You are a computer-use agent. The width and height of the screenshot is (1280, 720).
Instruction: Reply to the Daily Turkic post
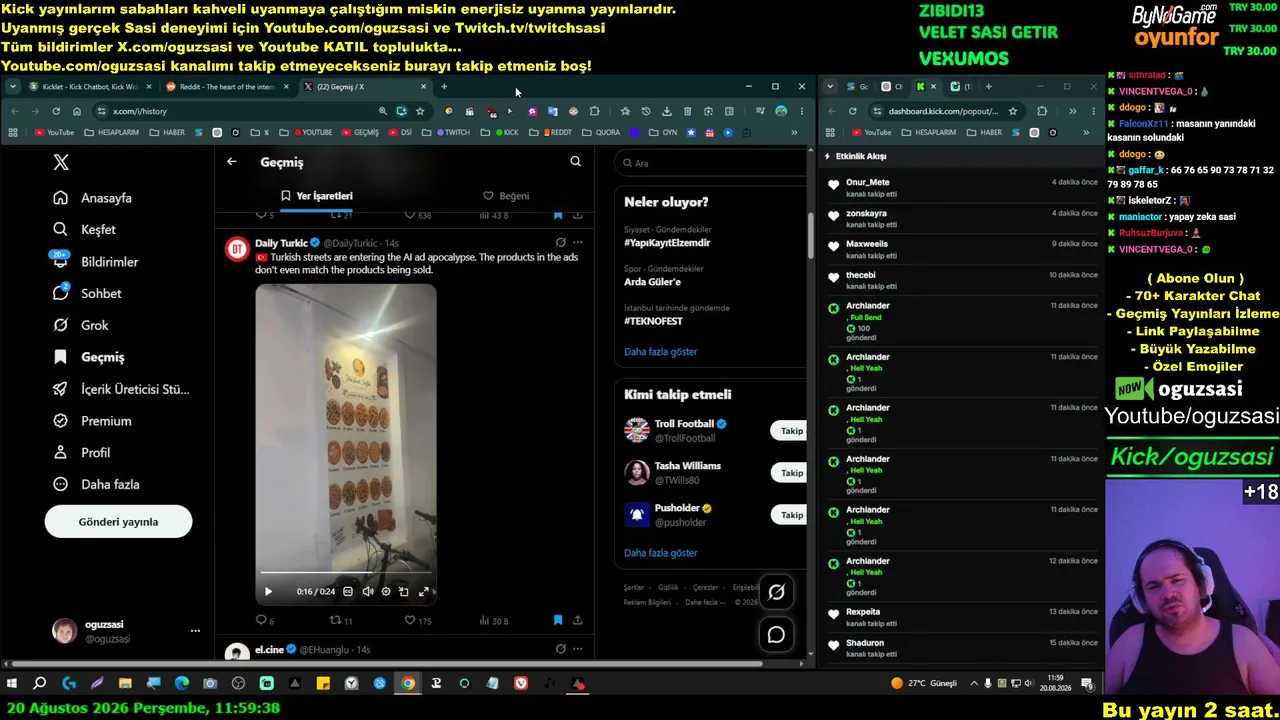[265, 621]
